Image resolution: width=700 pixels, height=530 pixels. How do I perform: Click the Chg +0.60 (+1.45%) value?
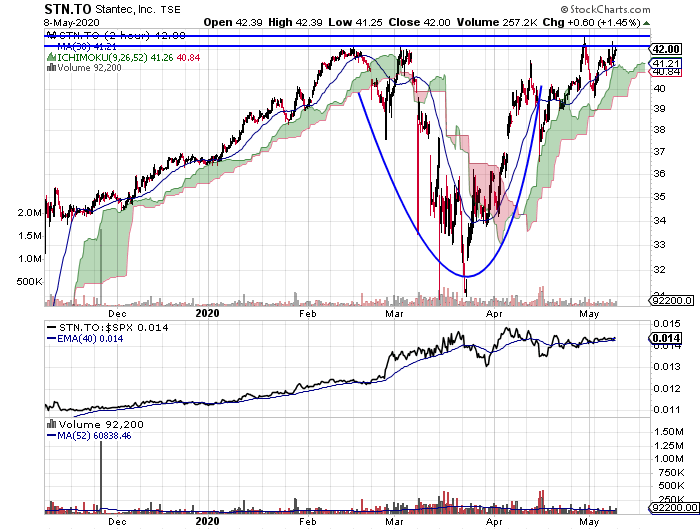click(x=592, y=22)
